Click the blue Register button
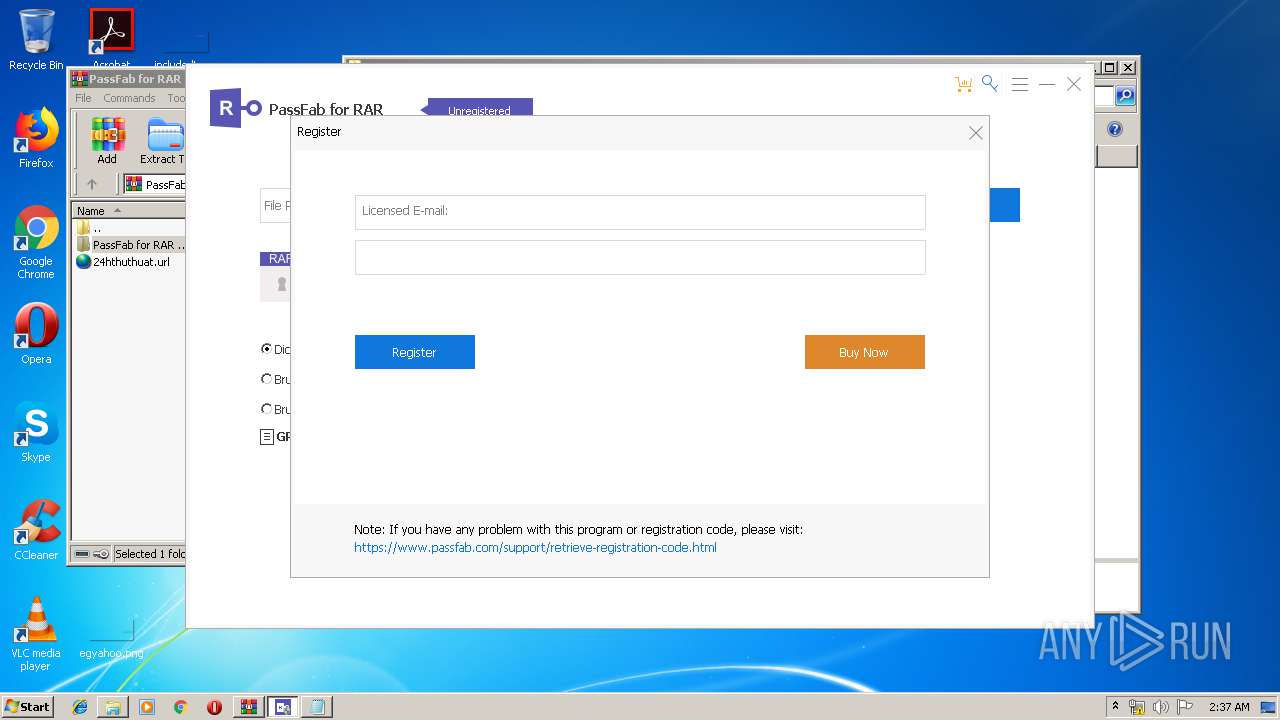The width and height of the screenshot is (1280, 720). pyautogui.click(x=415, y=352)
